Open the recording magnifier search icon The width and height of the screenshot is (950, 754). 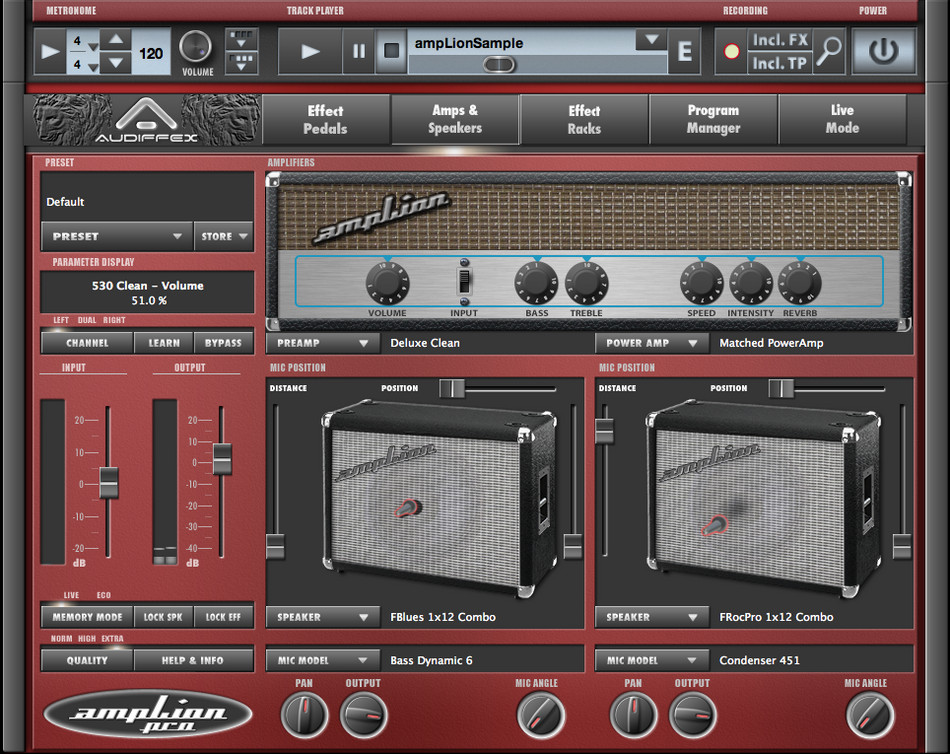click(829, 52)
